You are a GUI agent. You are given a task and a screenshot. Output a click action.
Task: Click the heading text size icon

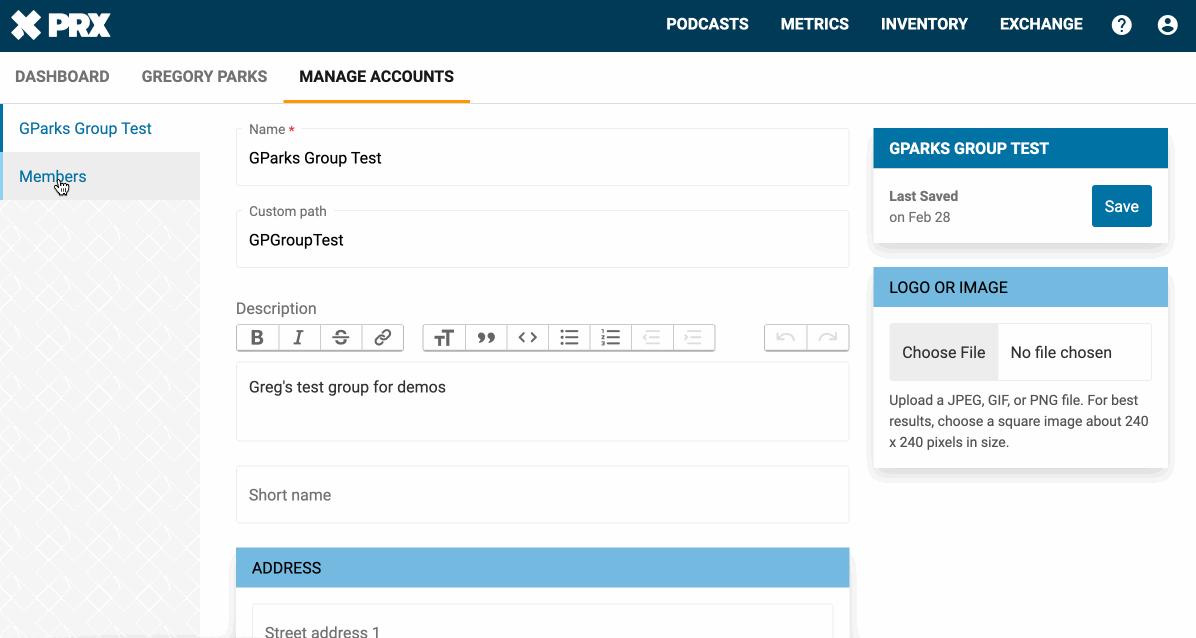pos(444,338)
